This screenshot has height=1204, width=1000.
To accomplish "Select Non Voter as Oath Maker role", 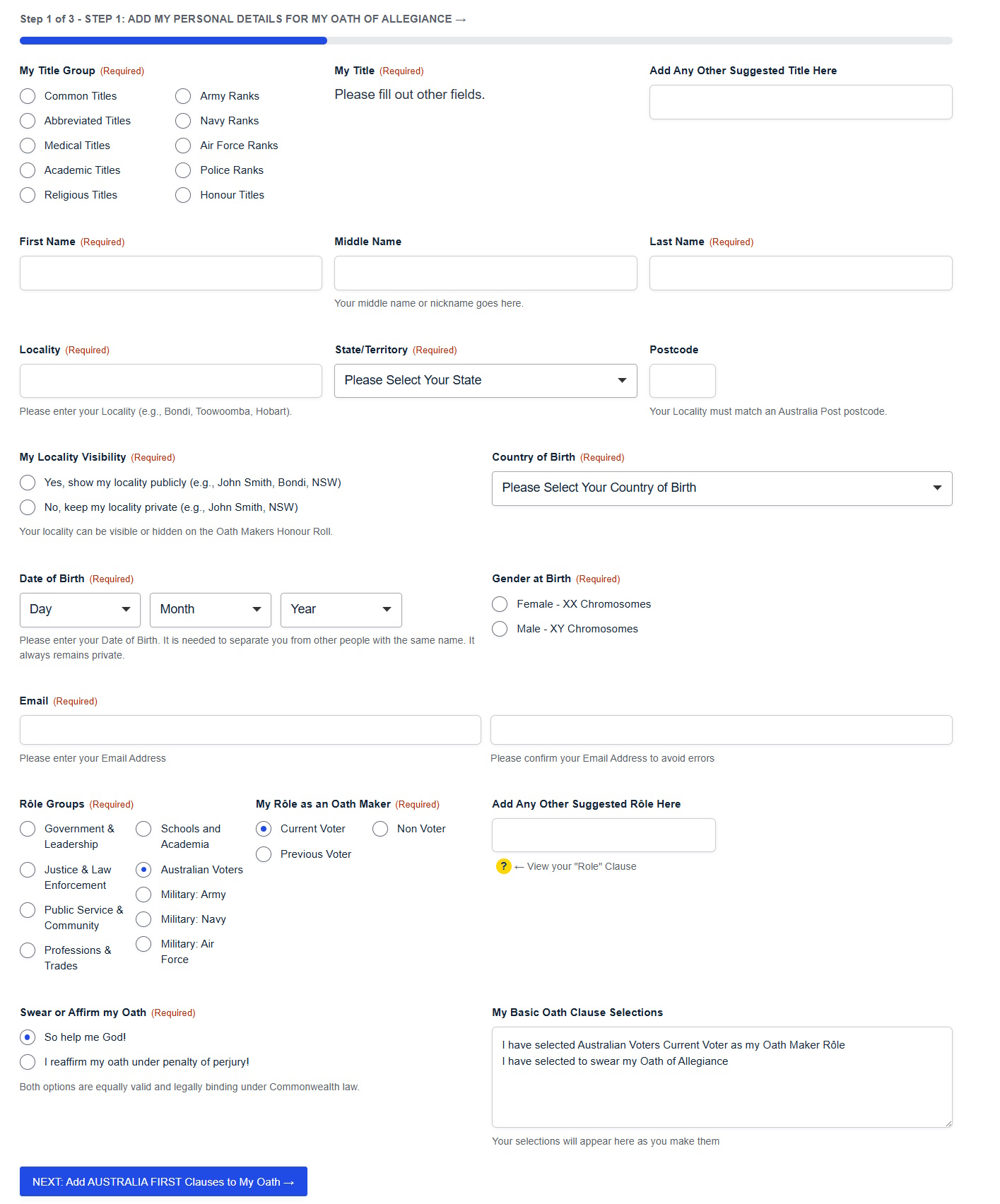I will click(380, 829).
